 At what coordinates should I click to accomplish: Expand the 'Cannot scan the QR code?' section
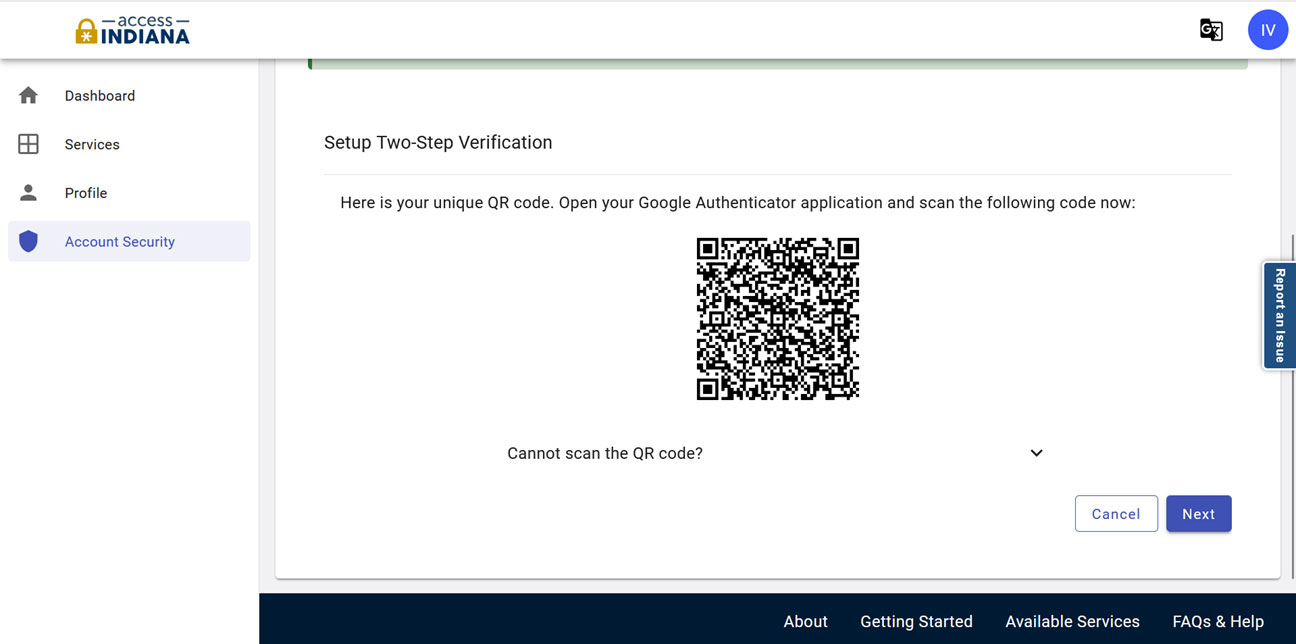(x=605, y=453)
